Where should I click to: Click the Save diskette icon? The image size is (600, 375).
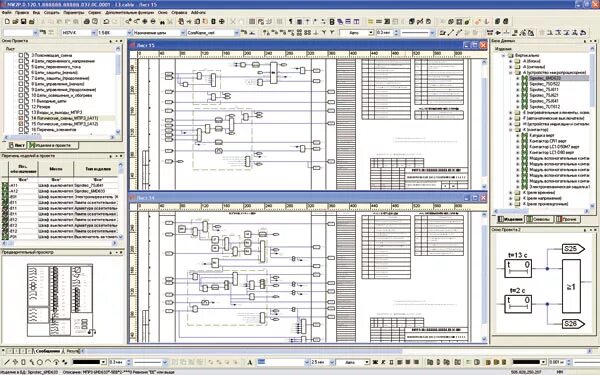point(23,21)
